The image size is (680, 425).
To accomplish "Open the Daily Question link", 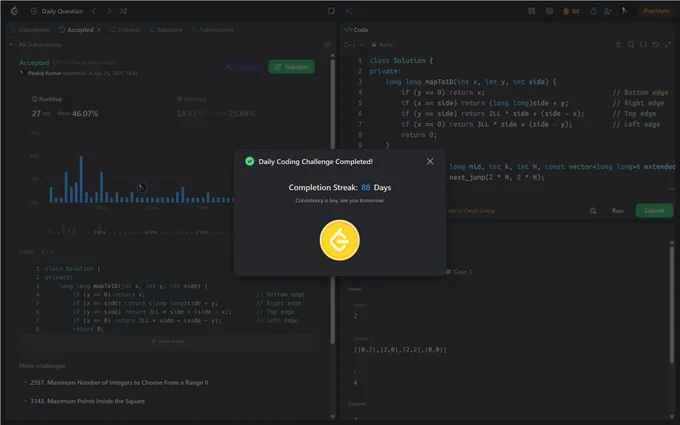I will pos(62,11).
